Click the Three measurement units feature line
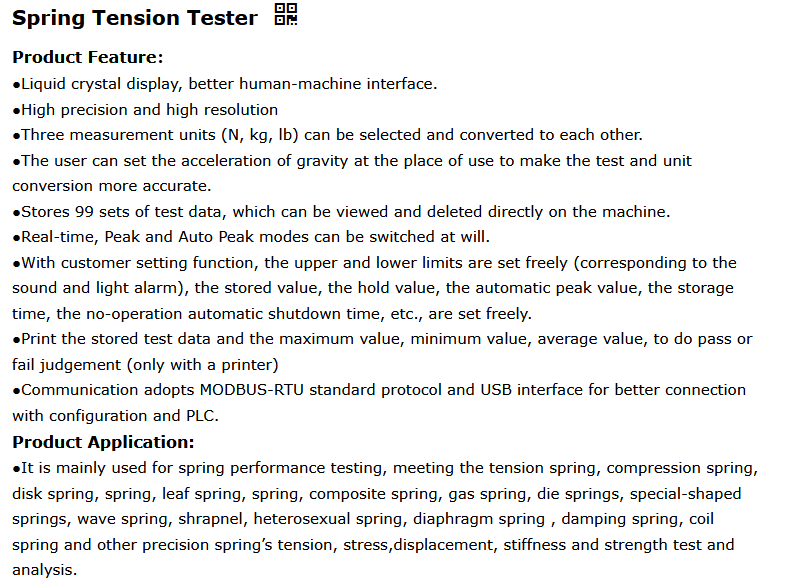Viewport: 789px width, 588px height. click(x=331, y=135)
